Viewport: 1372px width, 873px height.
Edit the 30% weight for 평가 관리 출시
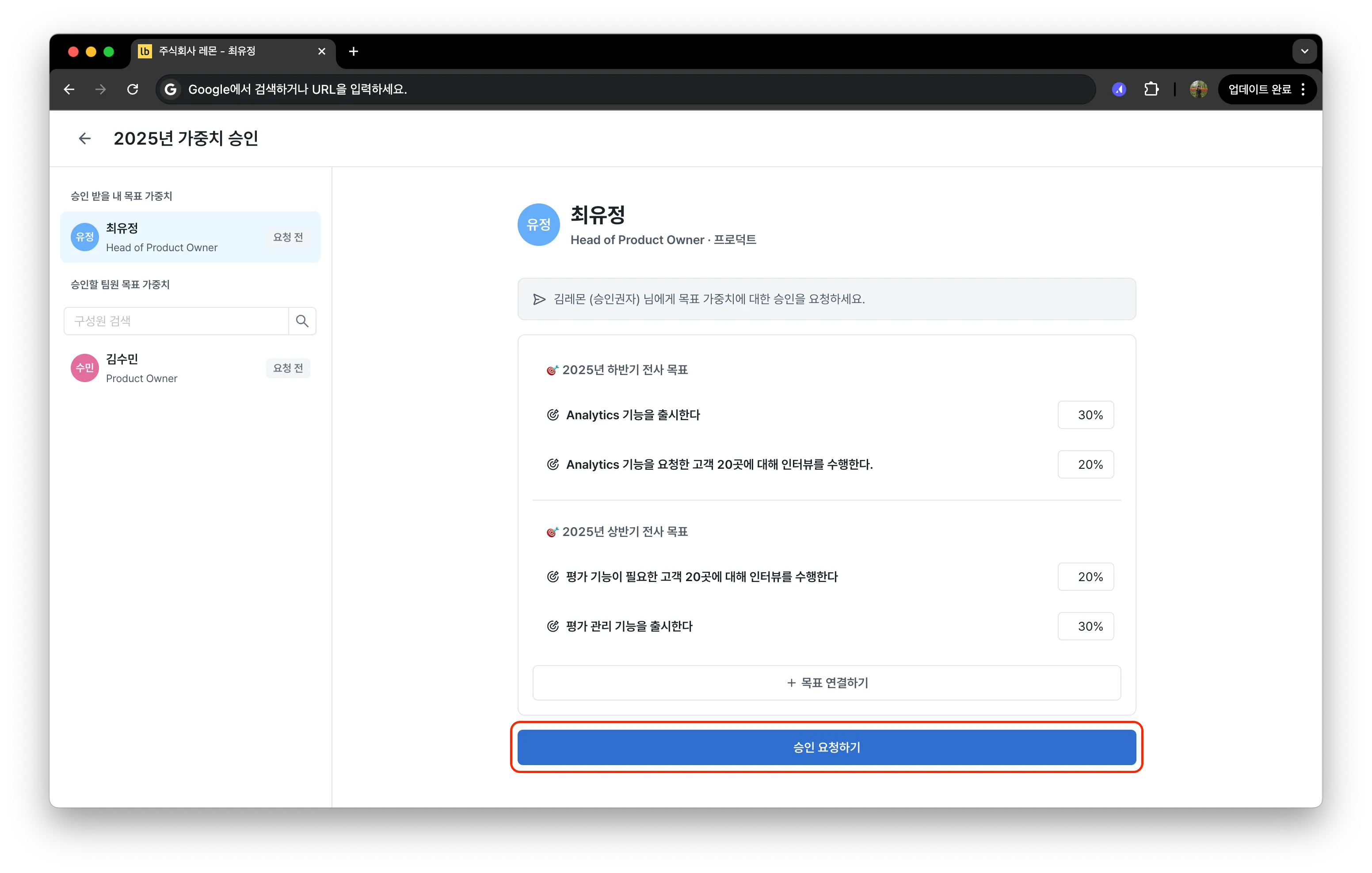pos(1086,626)
